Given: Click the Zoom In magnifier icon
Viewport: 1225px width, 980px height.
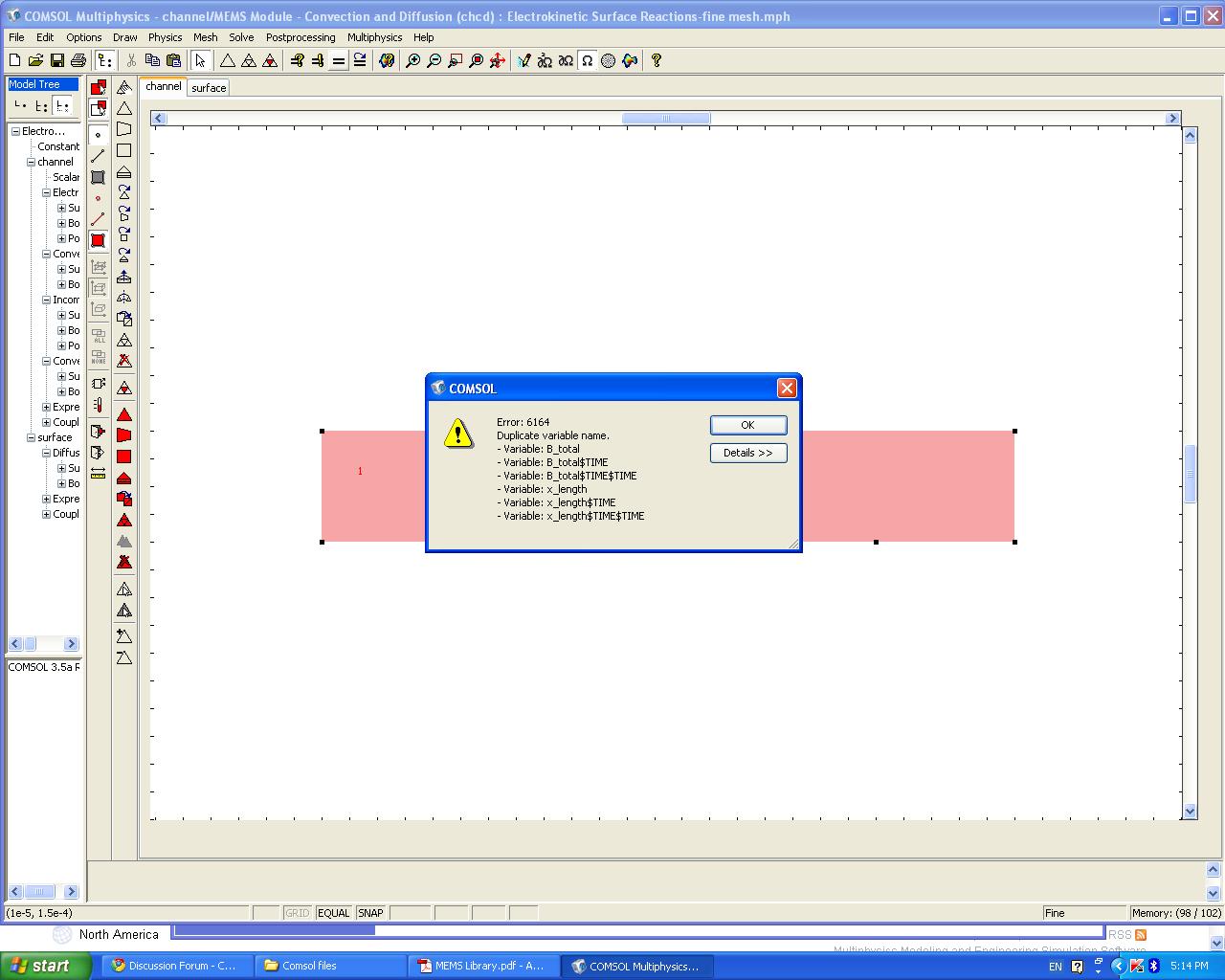Looking at the screenshot, I should tap(412, 60).
